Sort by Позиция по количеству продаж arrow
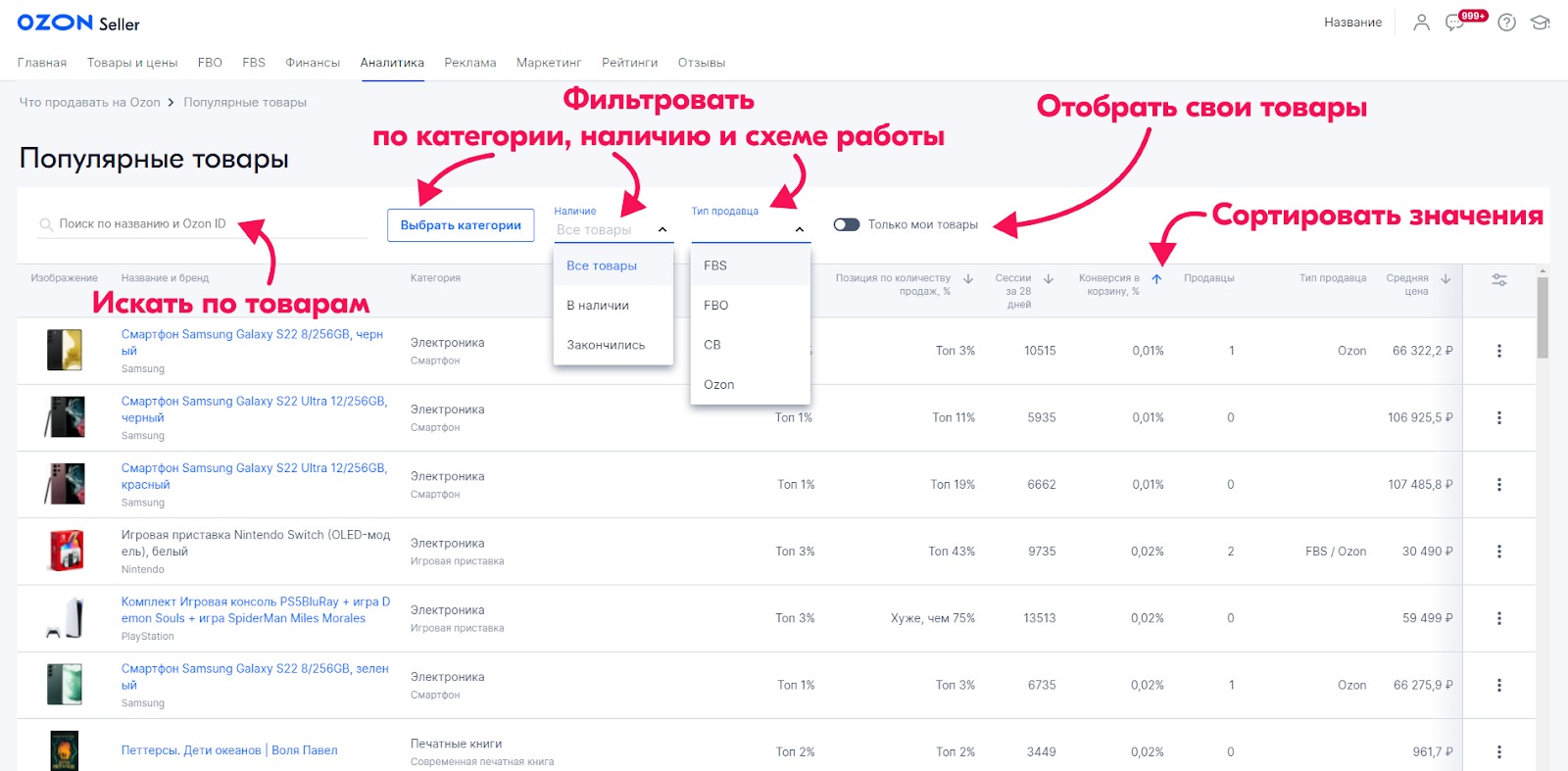This screenshot has width=1568, height=771. (x=968, y=278)
